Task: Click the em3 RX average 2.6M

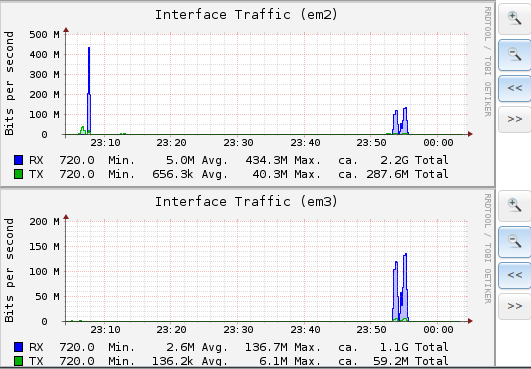Action: pos(180,347)
